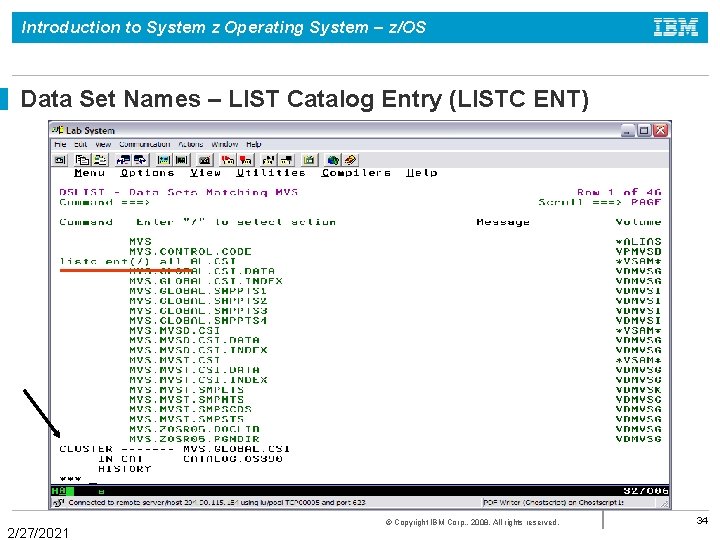Select the MVS.GLOBAL.SMPPTS1 data set
The height and width of the screenshot is (540, 720).
tap(198, 291)
